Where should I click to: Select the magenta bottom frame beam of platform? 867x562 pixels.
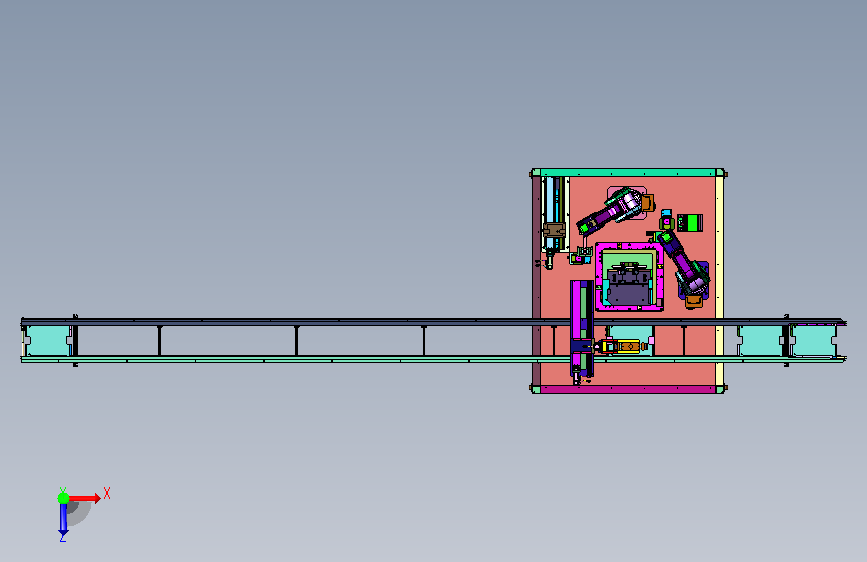tap(628, 389)
